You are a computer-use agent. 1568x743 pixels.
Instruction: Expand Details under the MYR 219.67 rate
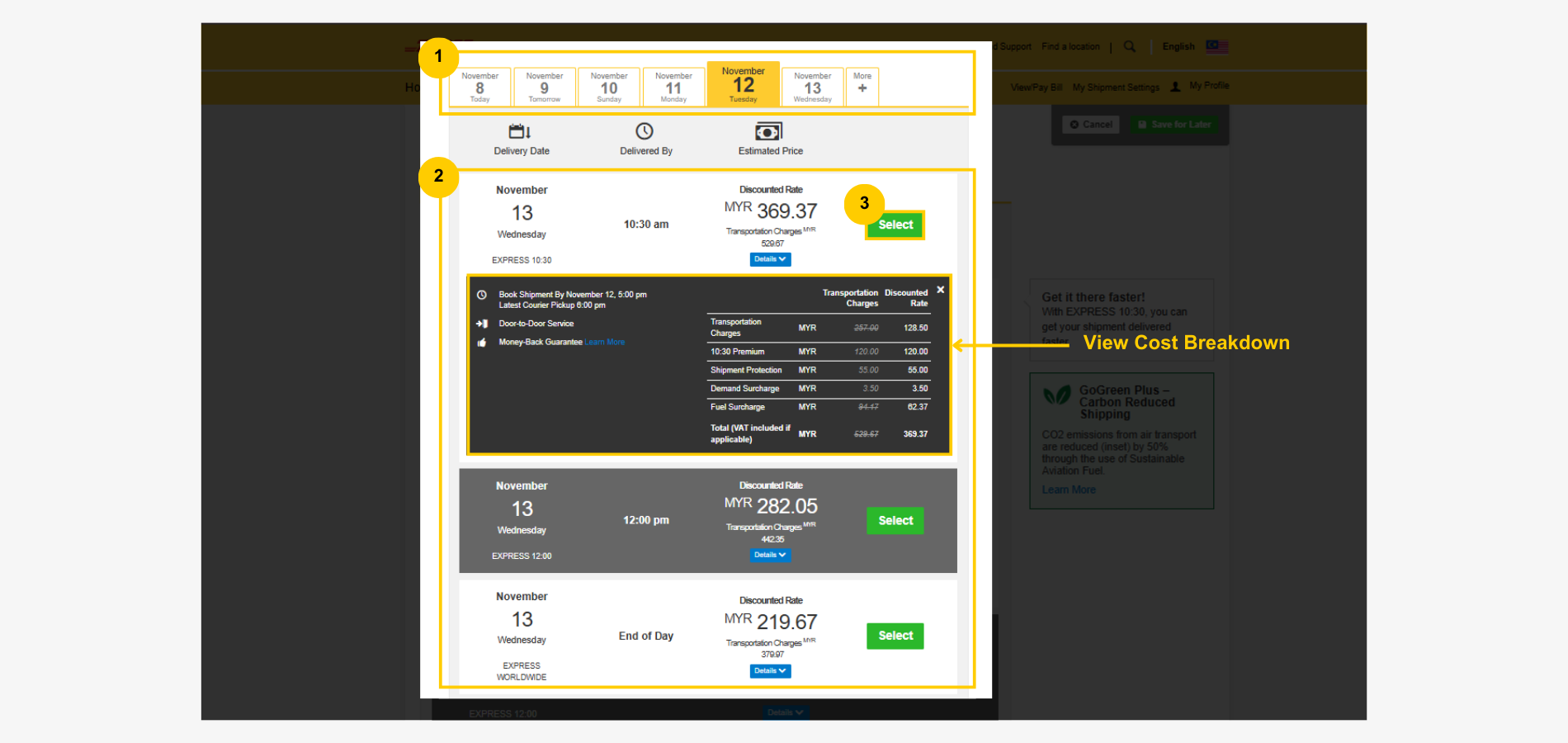[x=770, y=671]
